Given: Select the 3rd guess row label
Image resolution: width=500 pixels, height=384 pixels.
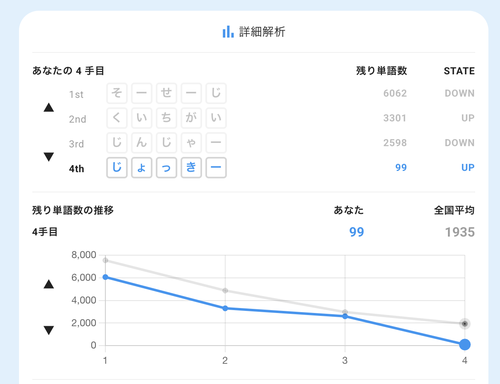Looking at the screenshot, I should (x=76, y=144).
